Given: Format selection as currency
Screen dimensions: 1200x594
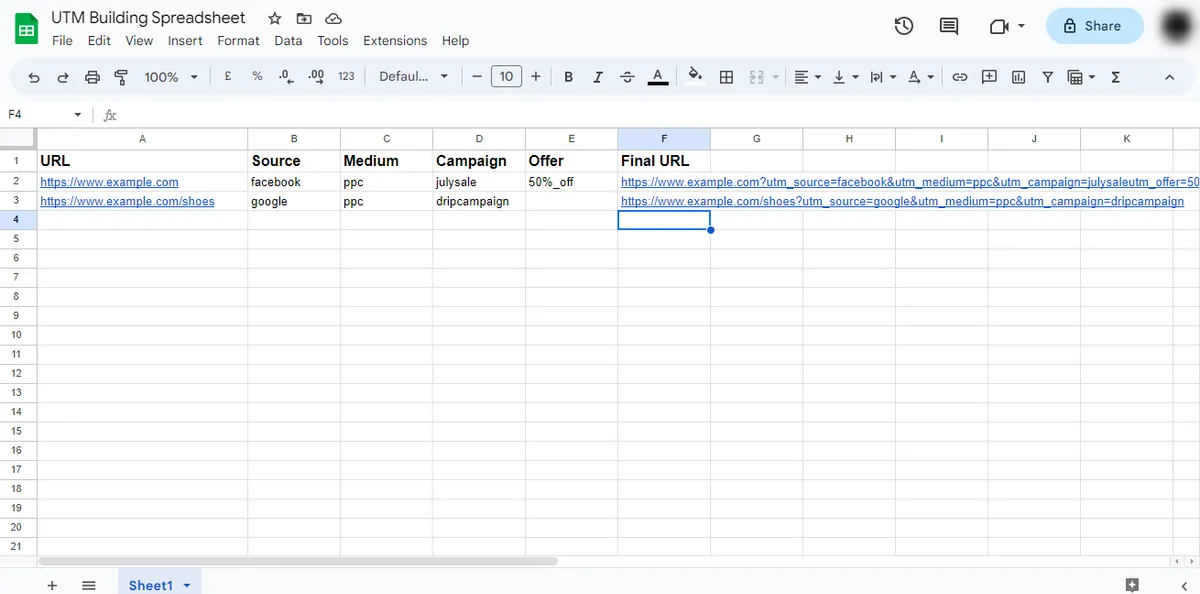Looking at the screenshot, I should 227,76.
